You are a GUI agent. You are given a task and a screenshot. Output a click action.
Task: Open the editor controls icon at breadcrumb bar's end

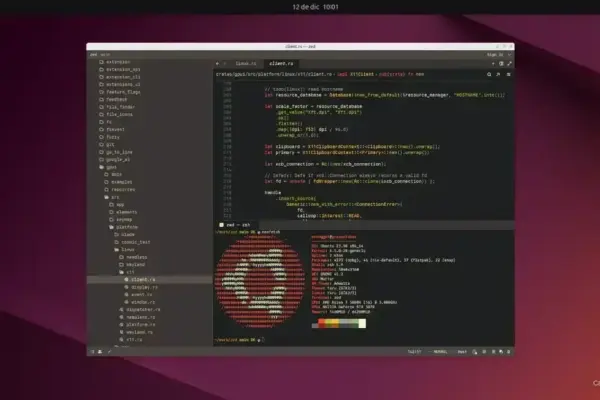pos(509,74)
